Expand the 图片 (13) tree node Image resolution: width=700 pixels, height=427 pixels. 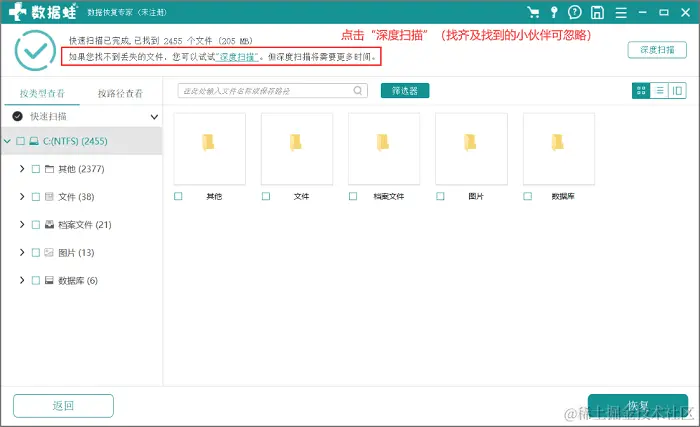22,252
